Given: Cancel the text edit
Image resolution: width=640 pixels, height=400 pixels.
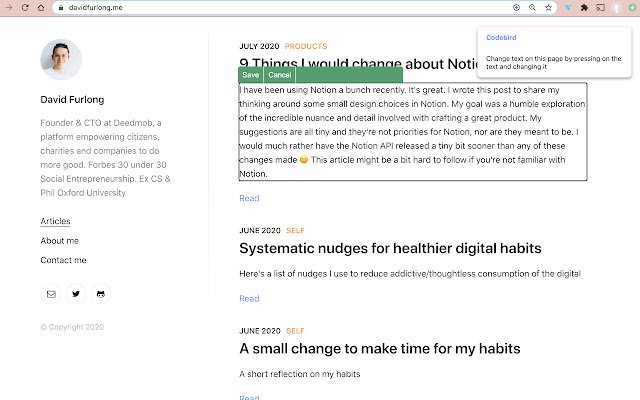Looking at the screenshot, I should [280, 75].
